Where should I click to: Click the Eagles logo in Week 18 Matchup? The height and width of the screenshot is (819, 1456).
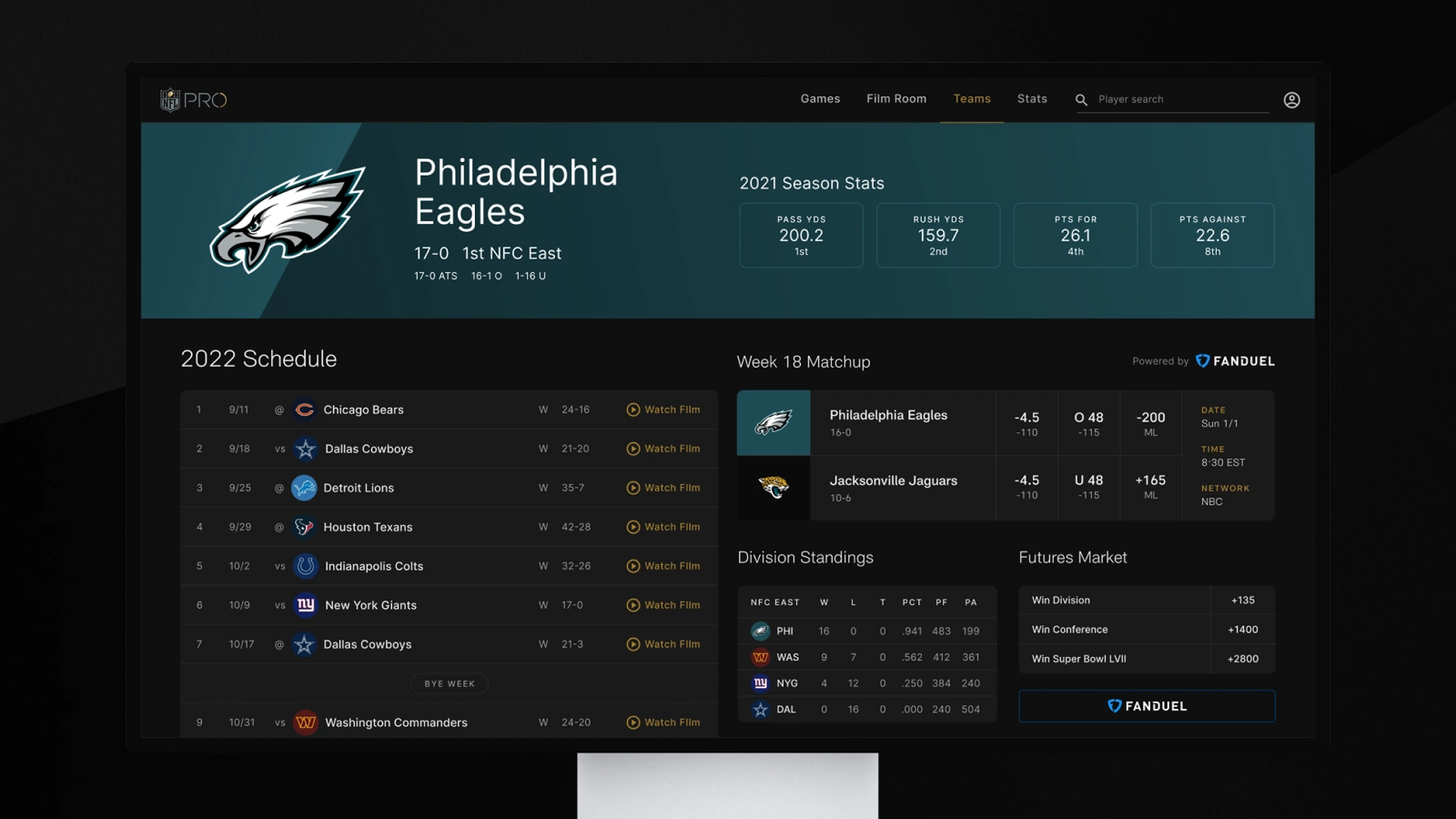tap(773, 423)
